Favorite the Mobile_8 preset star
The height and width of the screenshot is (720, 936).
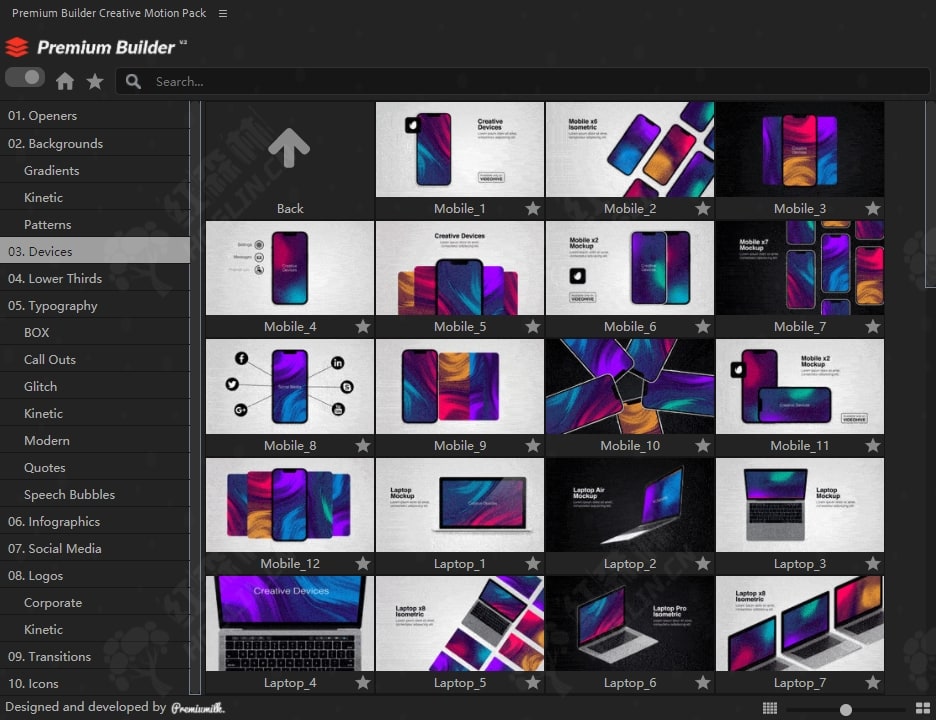point(362,445)
